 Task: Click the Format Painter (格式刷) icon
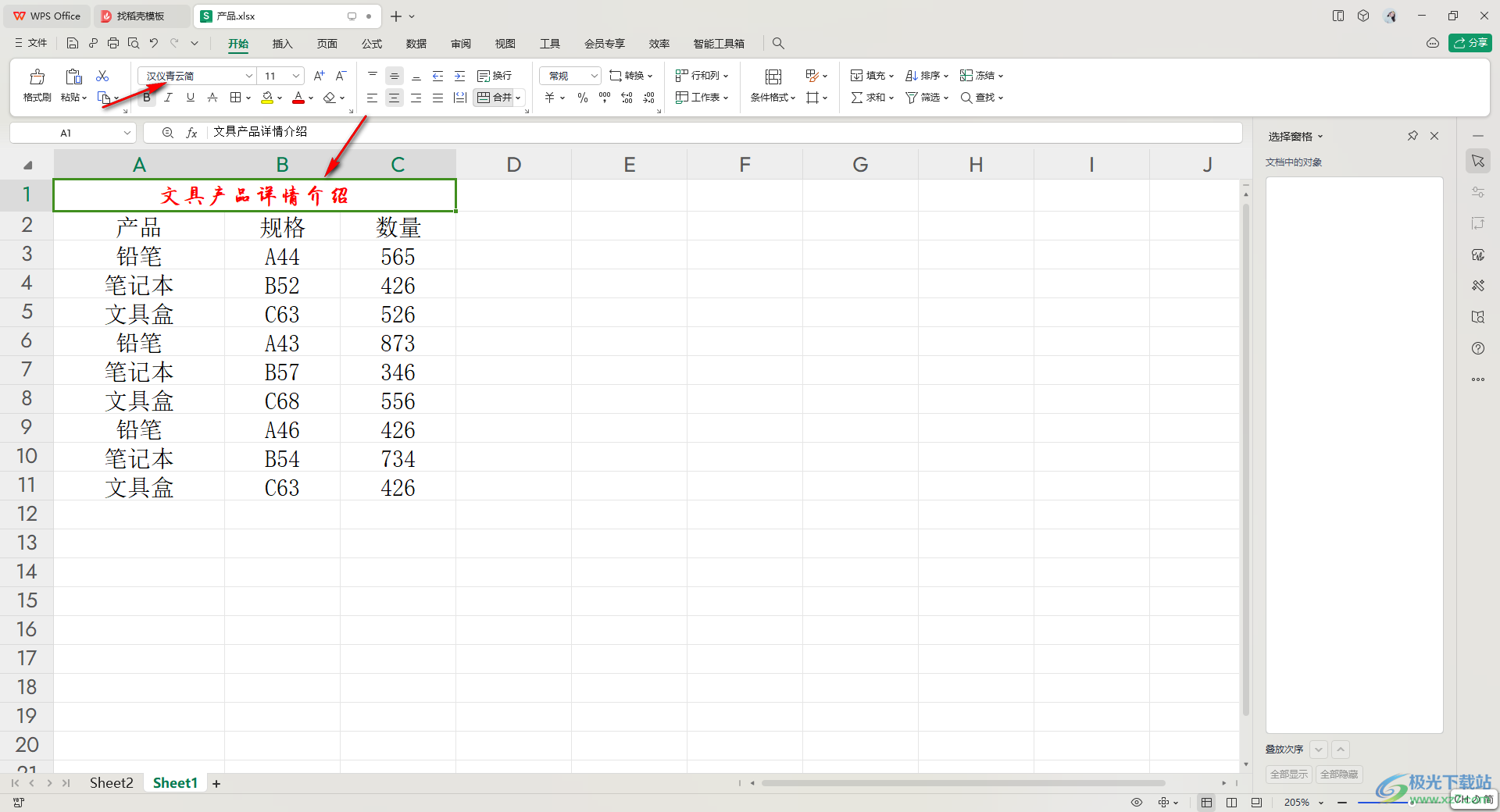[x=37, y=77]
